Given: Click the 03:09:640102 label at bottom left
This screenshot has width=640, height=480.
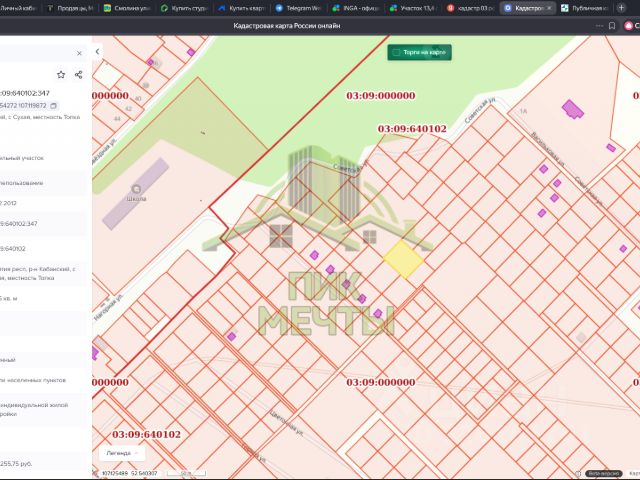Looking at the screenshot, I should (x=146, y=434).
